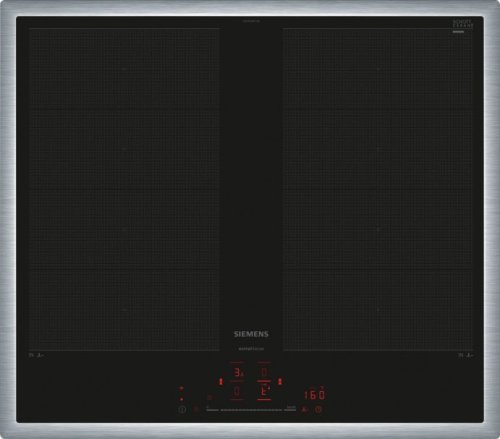Tap the main power on/off icon
Screen dimensions: 500x439
pos(182,410)
